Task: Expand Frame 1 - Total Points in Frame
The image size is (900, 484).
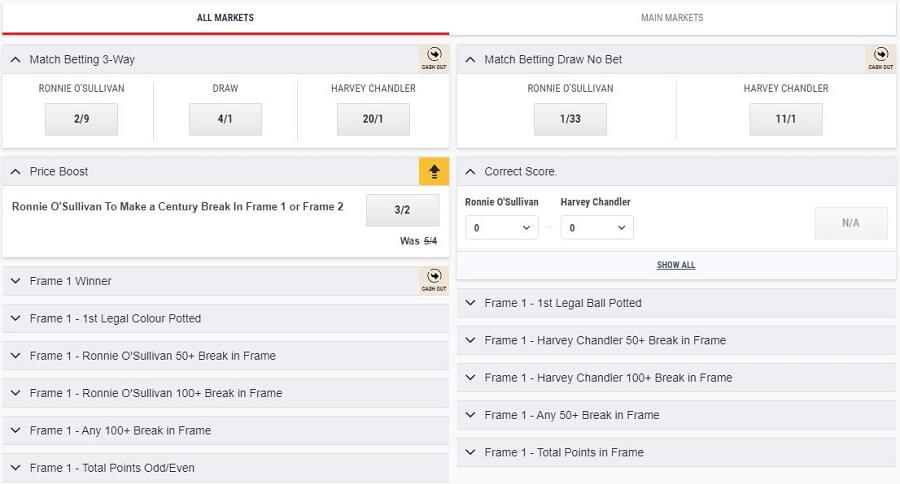Action: (x=676, y=452)
